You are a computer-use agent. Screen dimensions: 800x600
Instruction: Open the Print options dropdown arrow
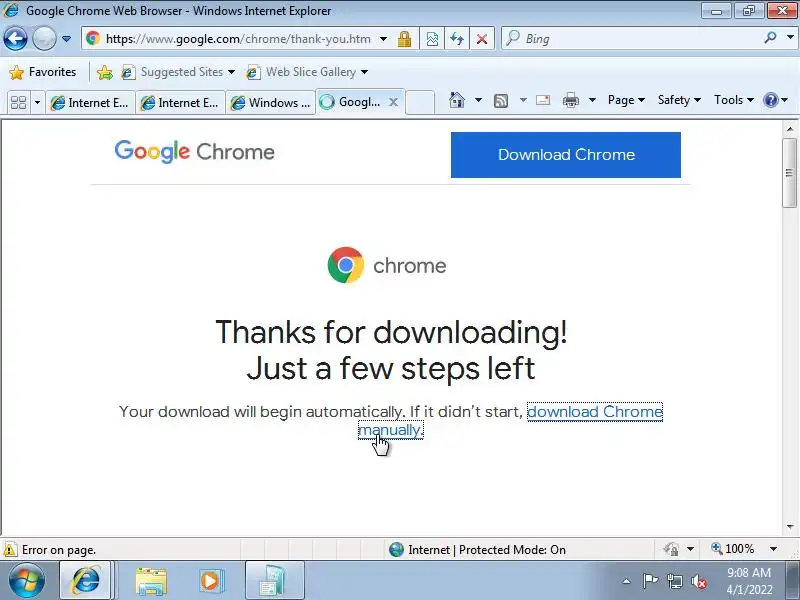[592, 100]
